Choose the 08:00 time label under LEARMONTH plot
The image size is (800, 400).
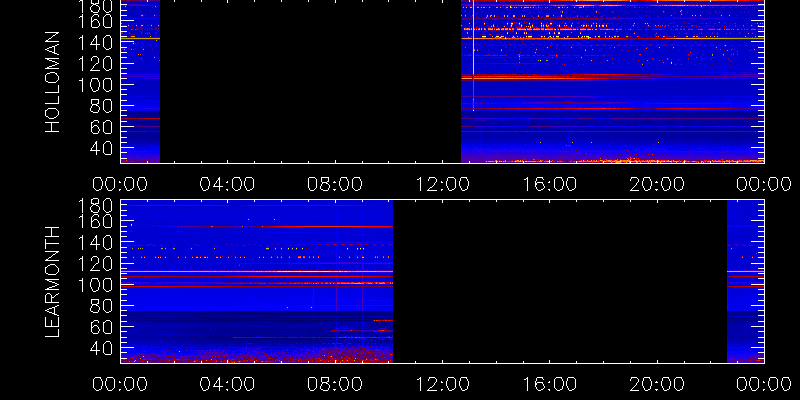tap(335, 384)
